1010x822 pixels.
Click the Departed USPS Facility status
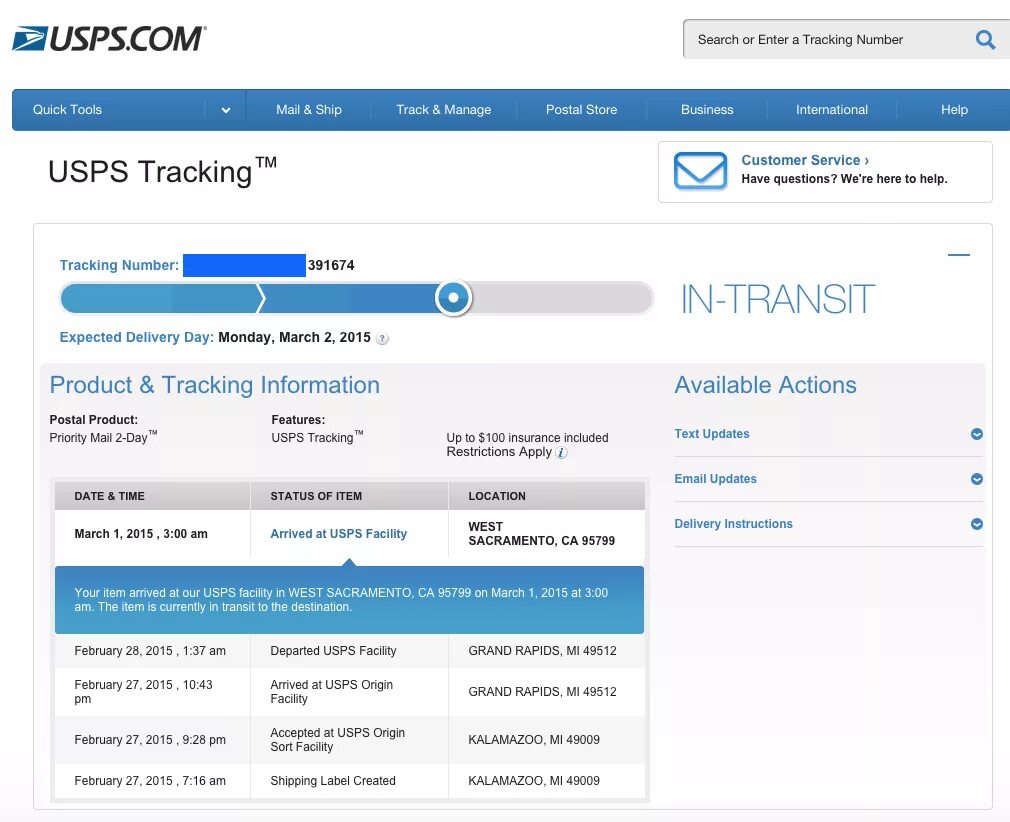333,651
